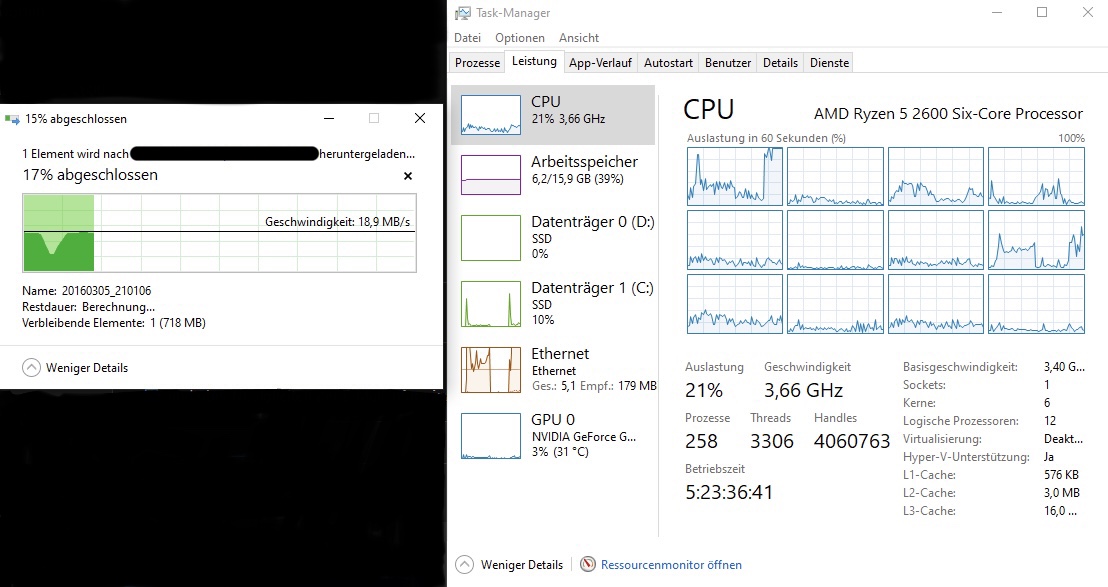Viewport: 1108px width, 587px height.
Task: Cancel the download with the X button
Action: [408, 176]
